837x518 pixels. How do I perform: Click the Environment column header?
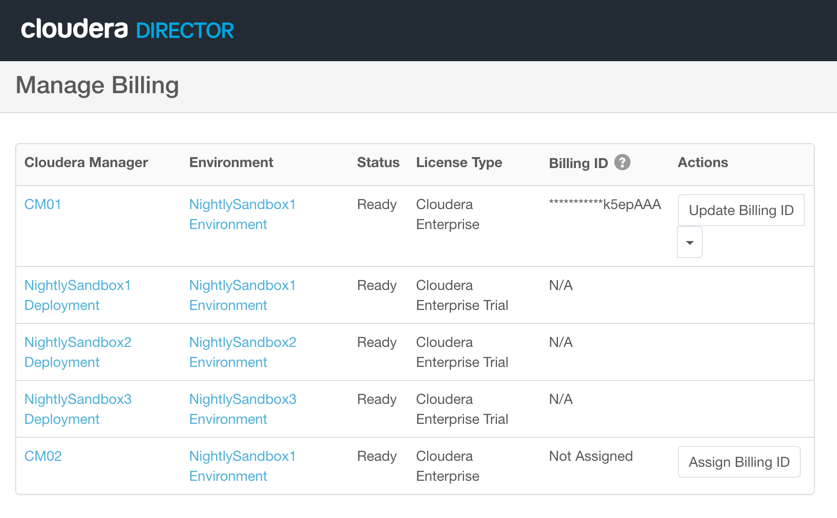231,162
